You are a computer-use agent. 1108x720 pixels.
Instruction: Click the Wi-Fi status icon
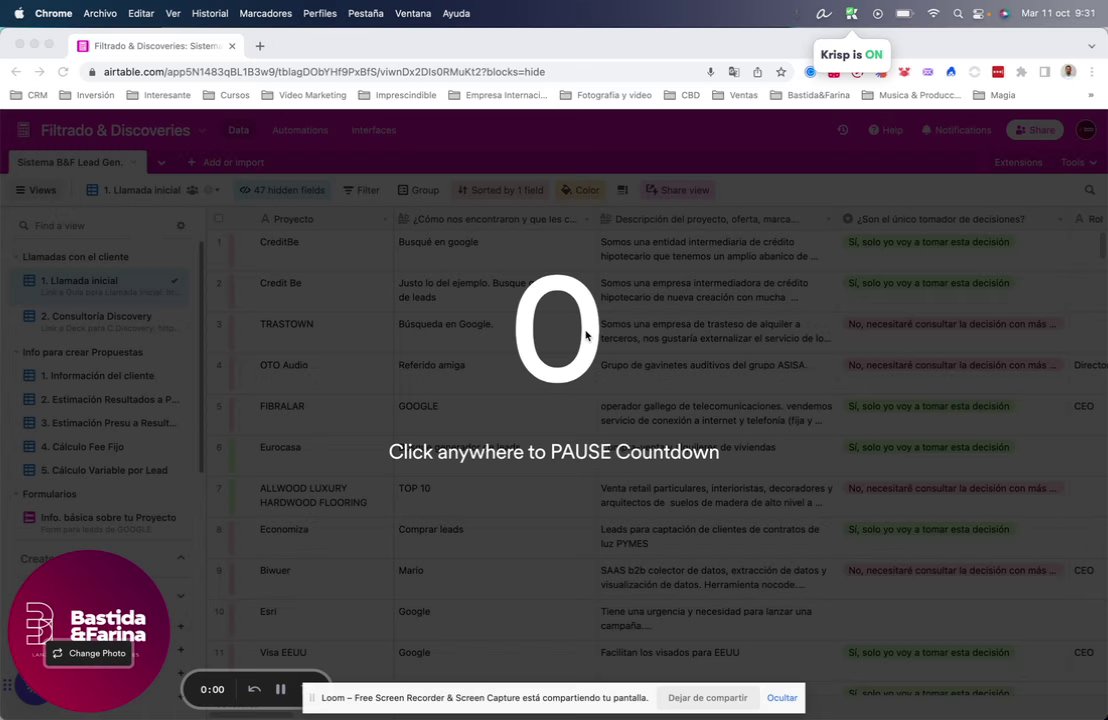(933, 13)
